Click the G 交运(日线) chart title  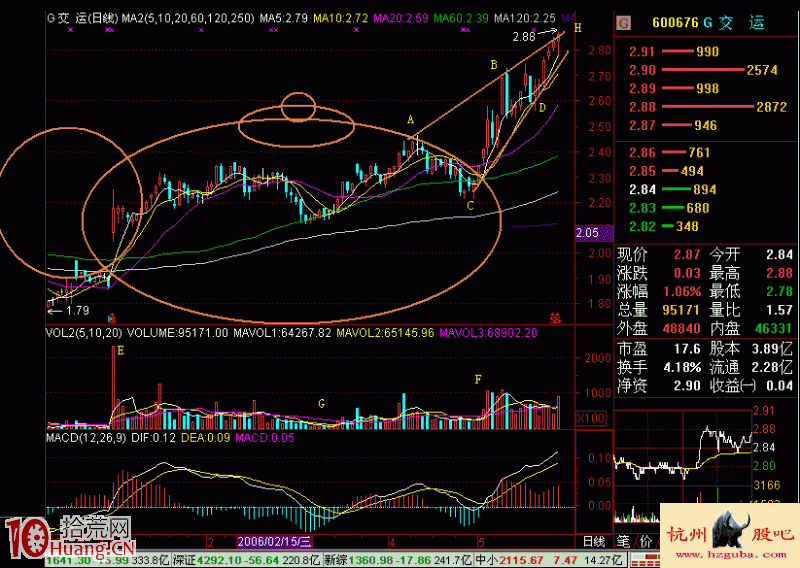[82, 18]
